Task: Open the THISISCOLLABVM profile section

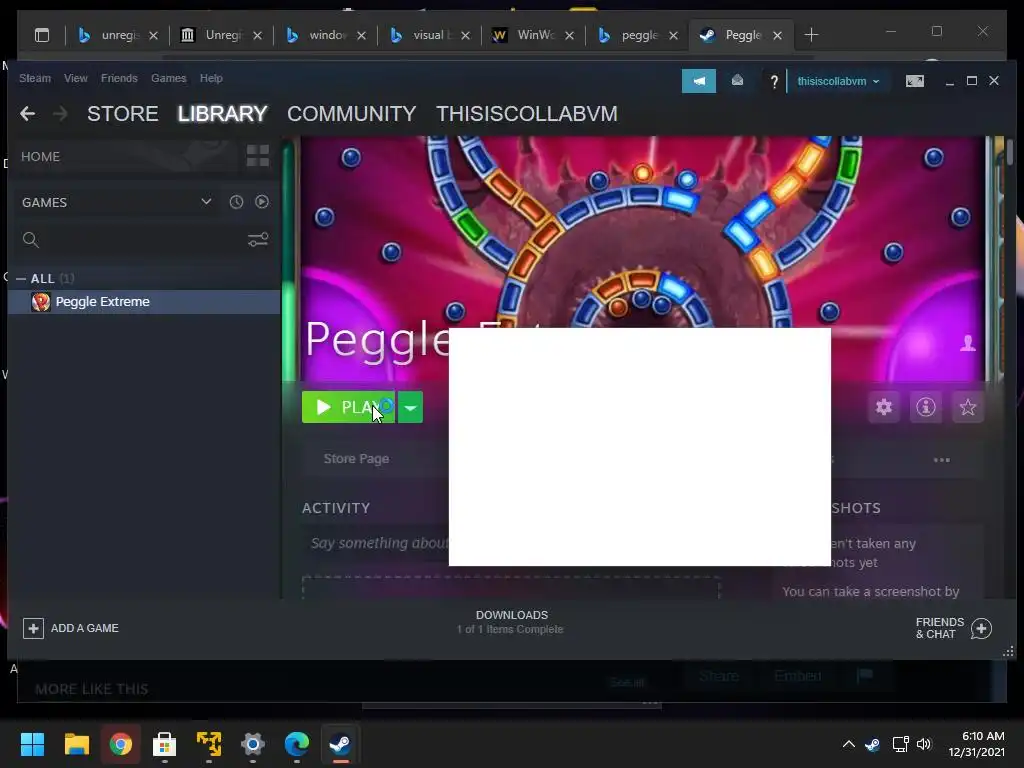Action: 526,114
